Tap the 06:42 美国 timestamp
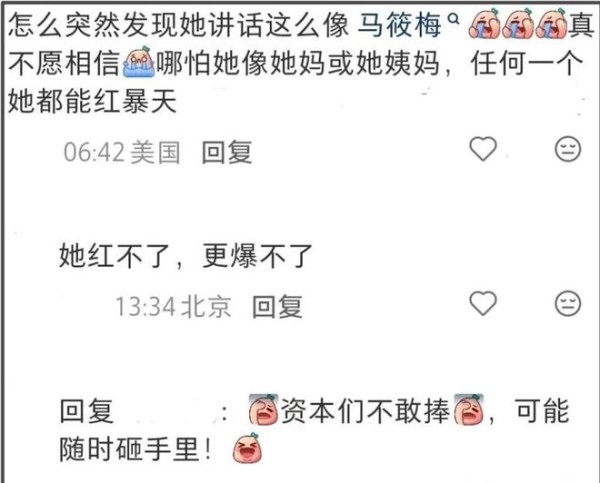Viewport: 600px width, 483px height. [x=122, y=152]
